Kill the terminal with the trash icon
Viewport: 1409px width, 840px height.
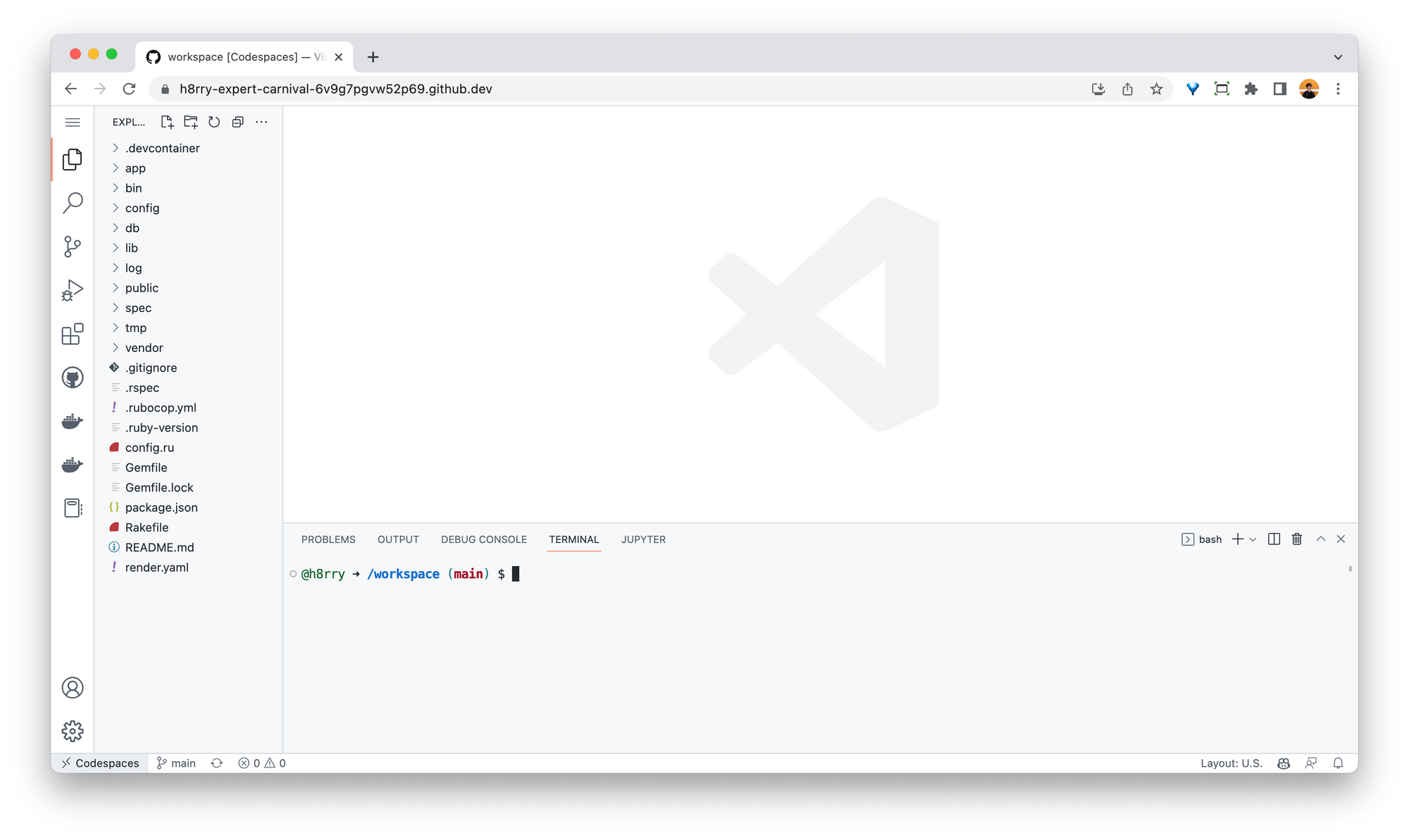pyautogui.click(x=1297, y=539)
